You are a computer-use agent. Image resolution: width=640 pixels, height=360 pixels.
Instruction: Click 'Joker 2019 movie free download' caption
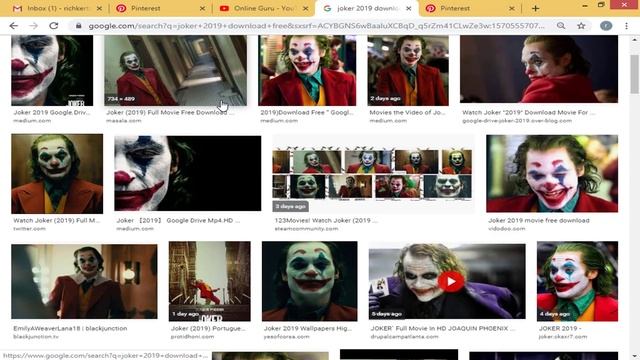pyautogui.click(x=539, y=220)
